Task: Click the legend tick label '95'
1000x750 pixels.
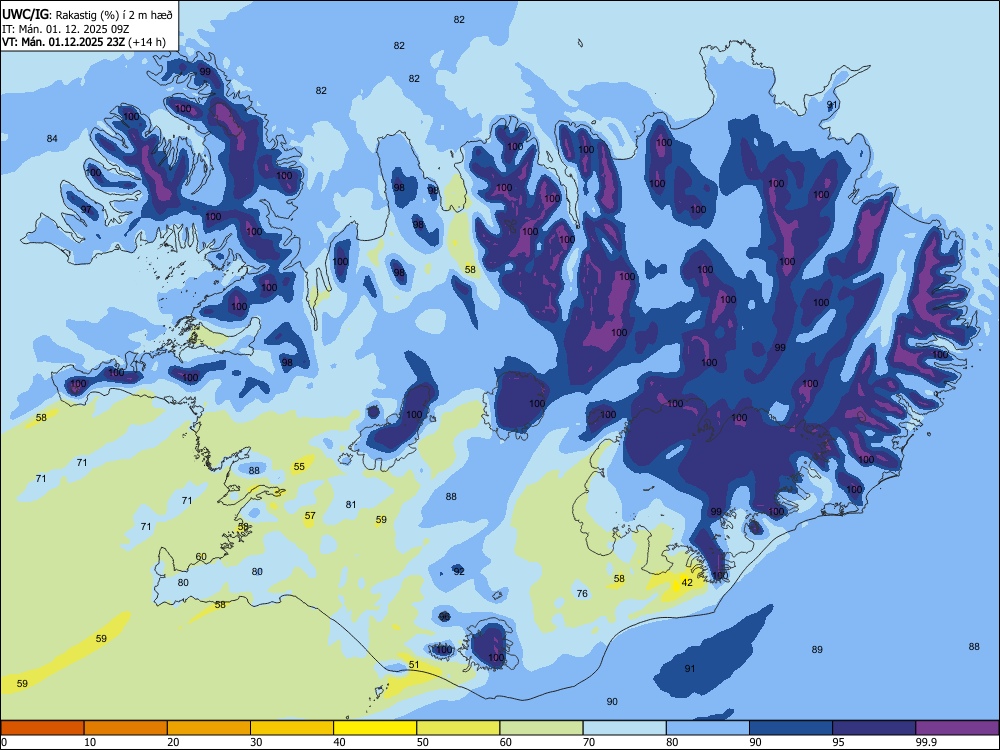Action: click(839, 742)
